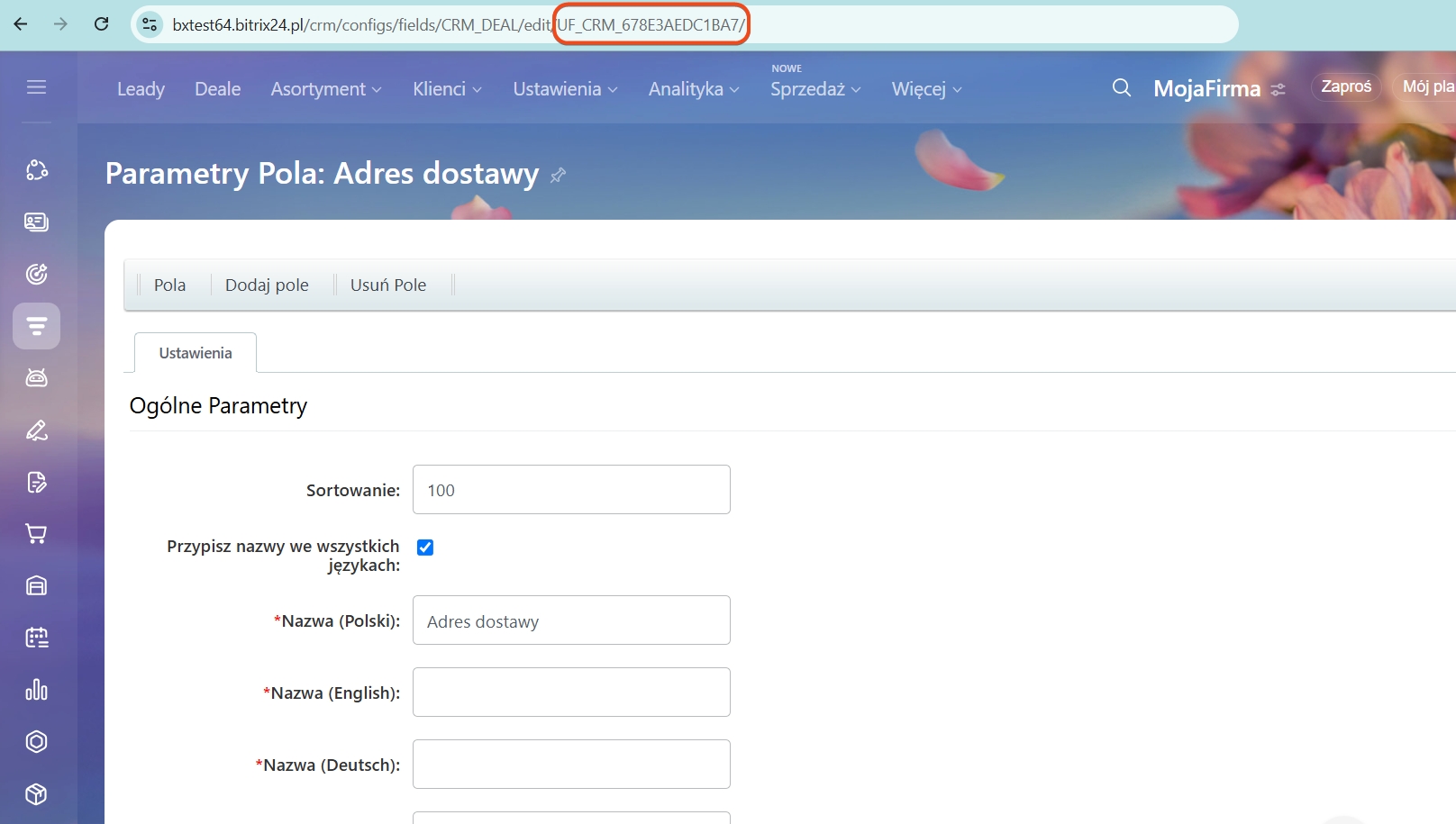The height and width of the screenshot is (824, 1456).
Task: Open the sliders icon next to MojaFirma
Action: coord(1279,89)
